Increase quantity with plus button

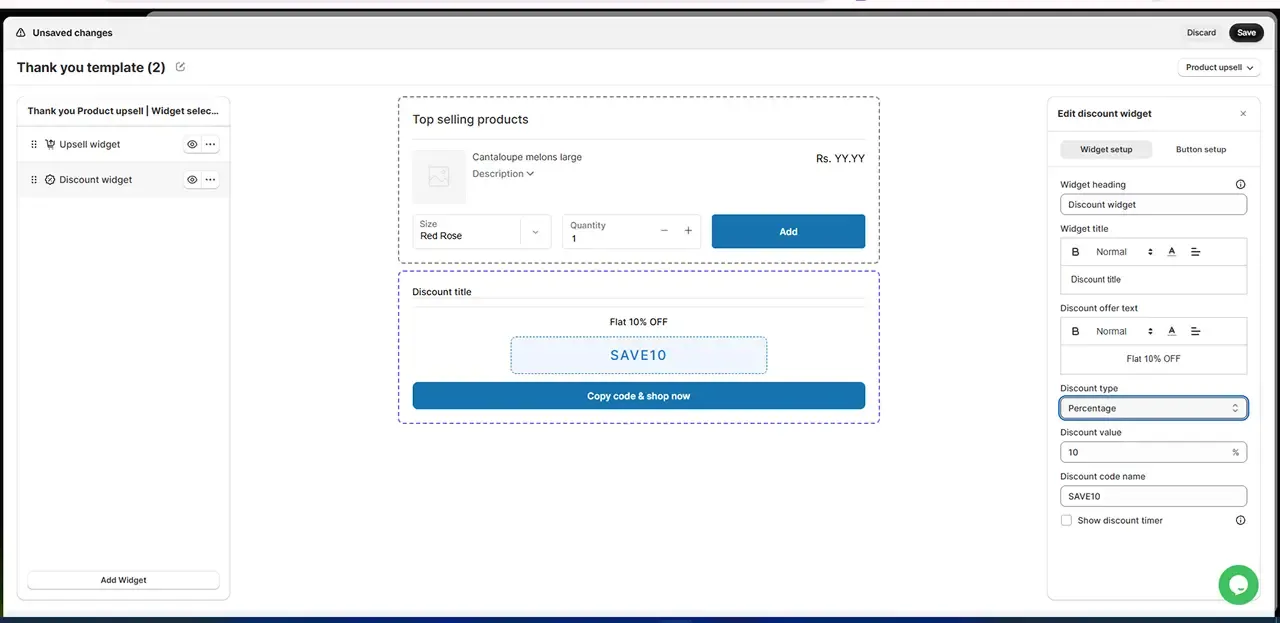(688, 231)
